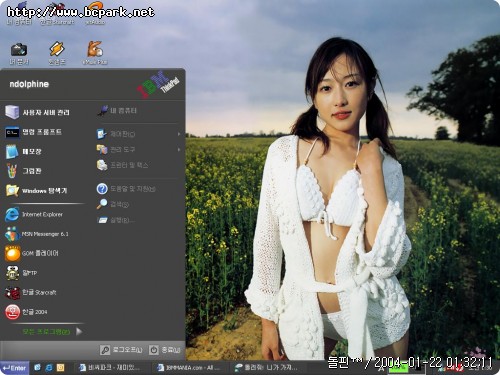Click the 종료 Shut Down button

click(x=165, y=350)
